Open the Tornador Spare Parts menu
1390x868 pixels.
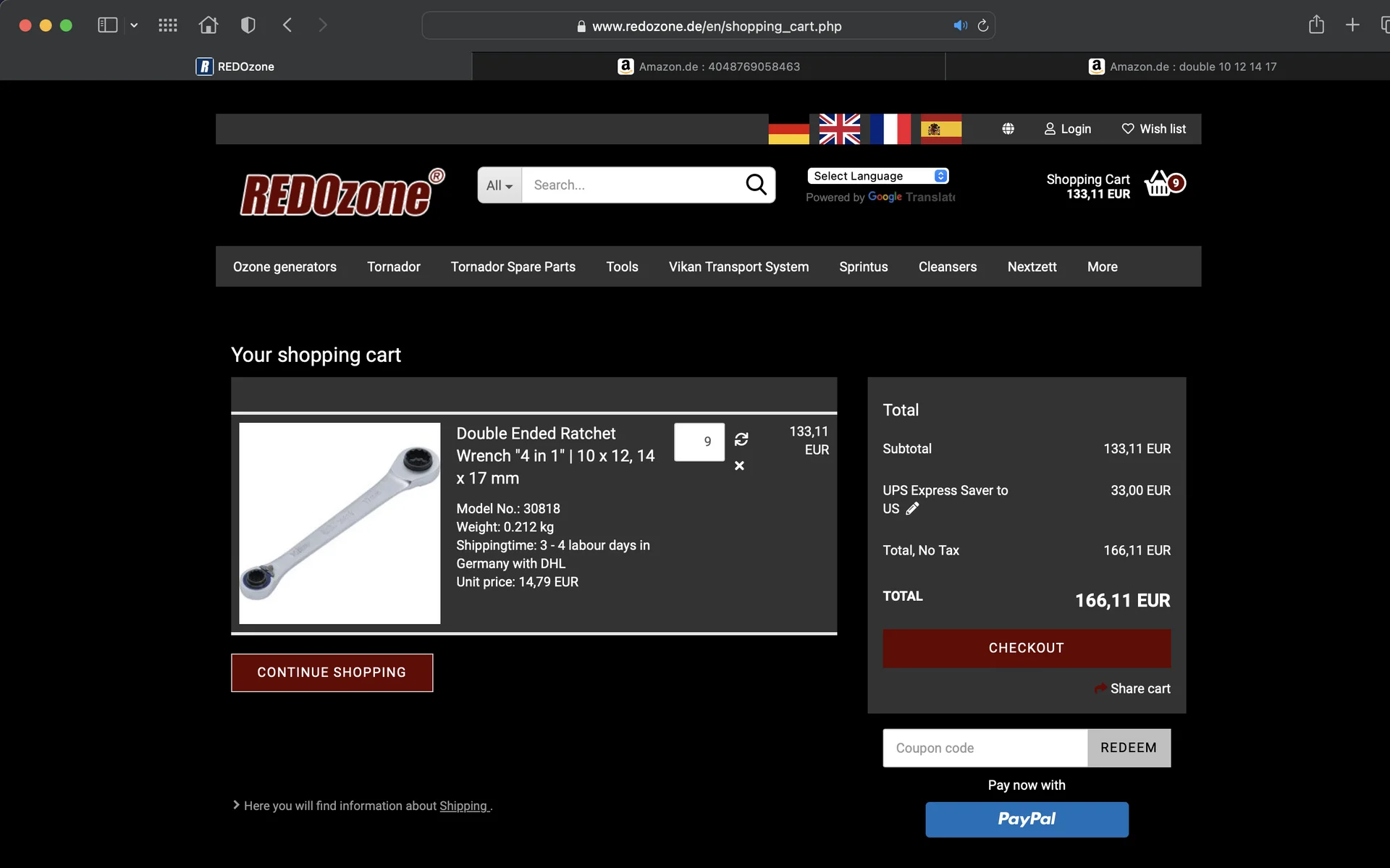513,266
